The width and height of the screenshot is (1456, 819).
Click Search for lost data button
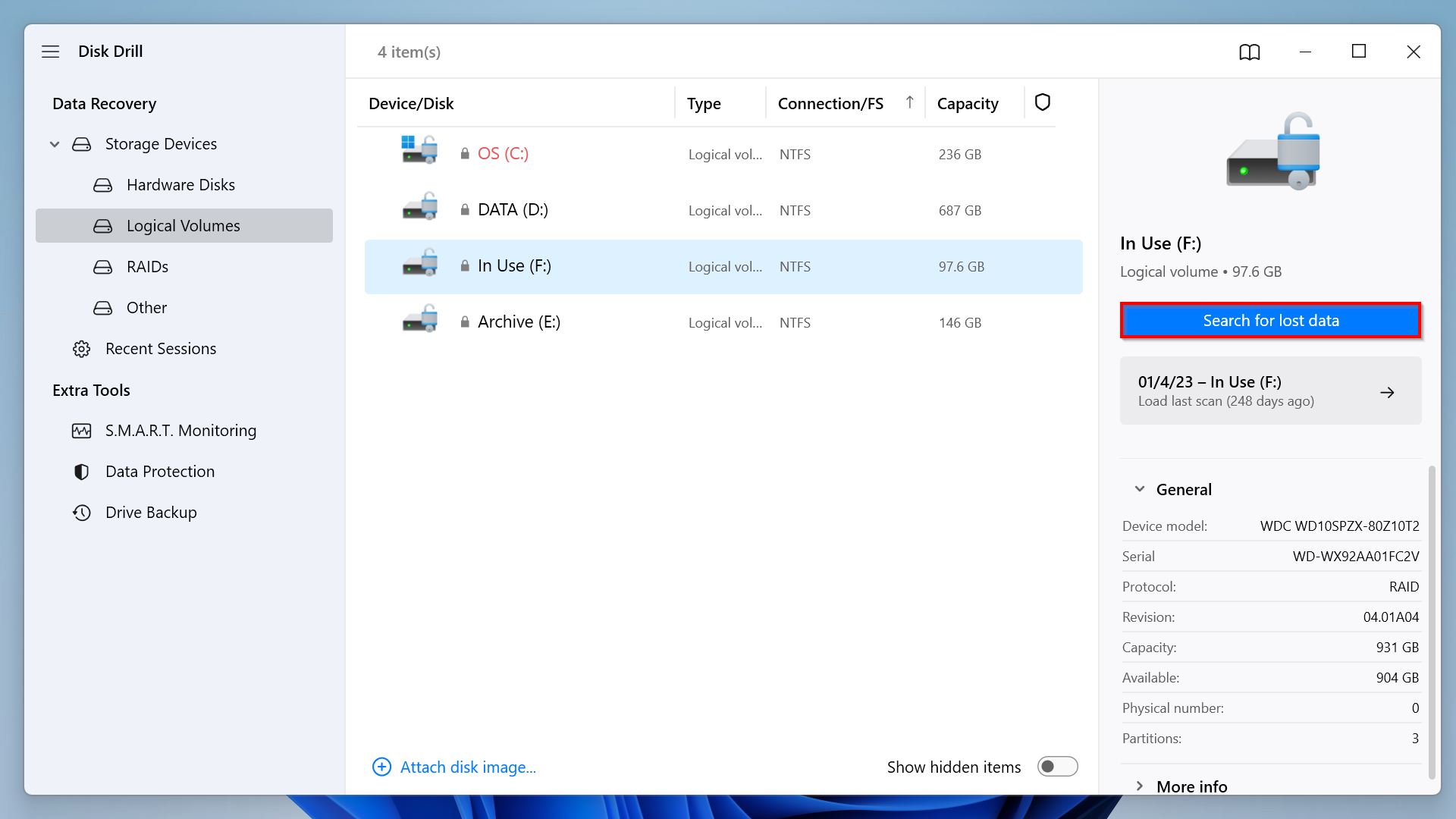point(1270,320)
